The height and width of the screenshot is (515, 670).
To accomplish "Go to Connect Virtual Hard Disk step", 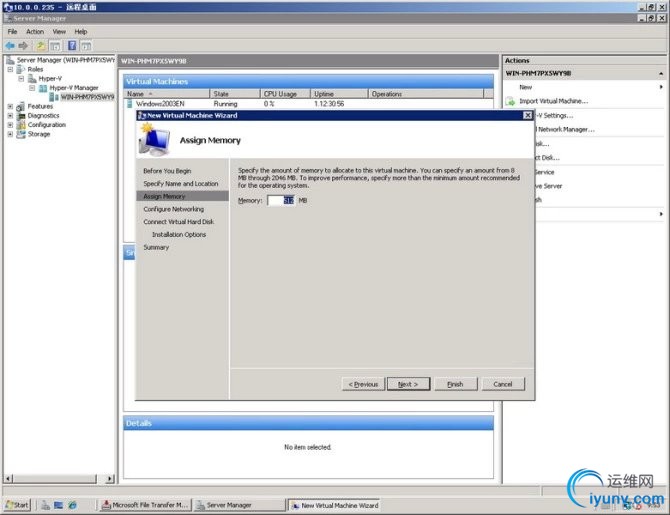I will click(x=179, y=222).
